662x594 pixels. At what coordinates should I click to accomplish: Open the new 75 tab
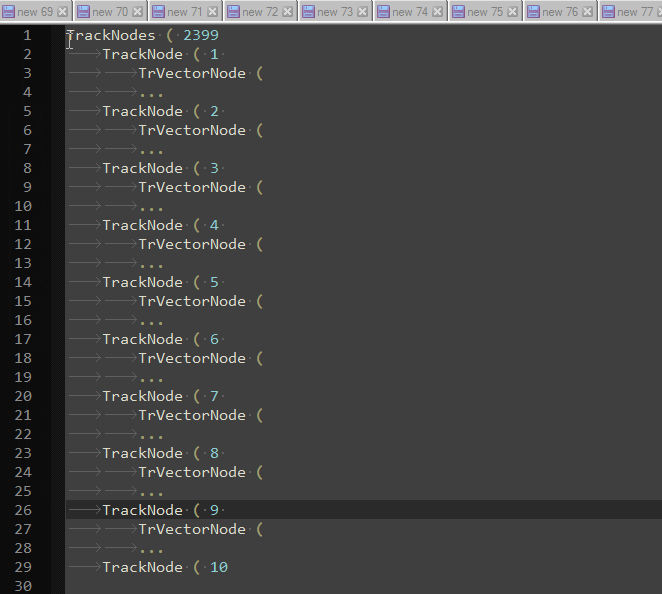pyautogui.click(x=485, y=12)
